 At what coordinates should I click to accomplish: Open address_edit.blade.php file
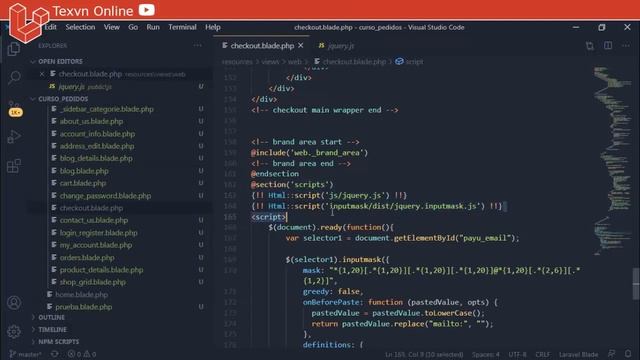(96, 146)
